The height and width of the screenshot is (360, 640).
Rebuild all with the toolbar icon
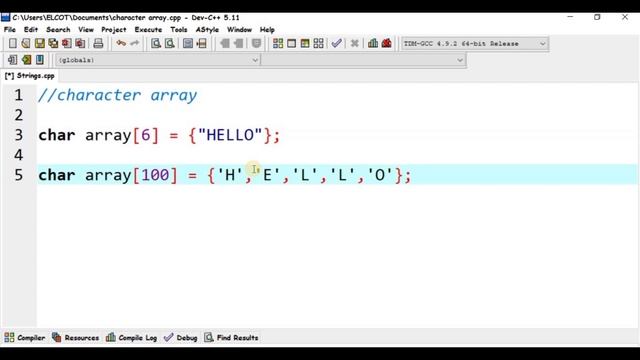pyautogui.click(x=318, y=43)
